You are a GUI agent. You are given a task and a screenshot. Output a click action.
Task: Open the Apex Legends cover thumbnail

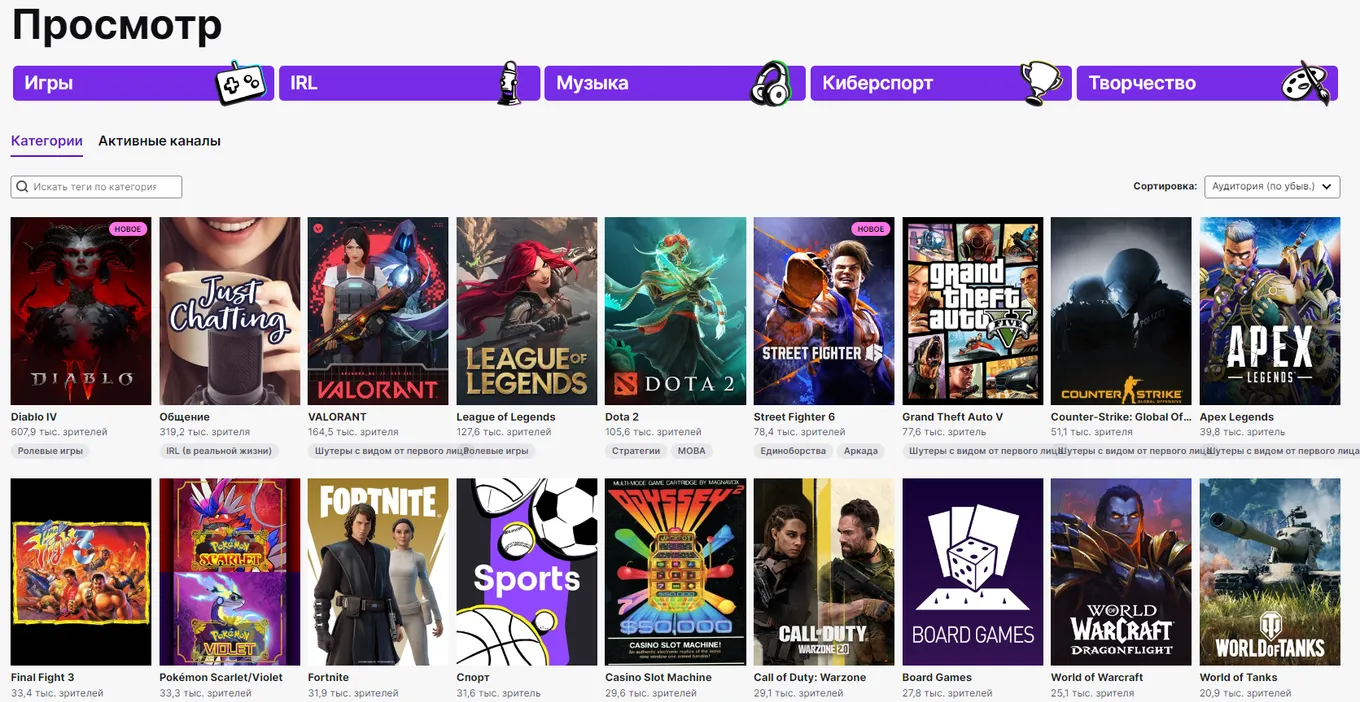[1270, 311]
